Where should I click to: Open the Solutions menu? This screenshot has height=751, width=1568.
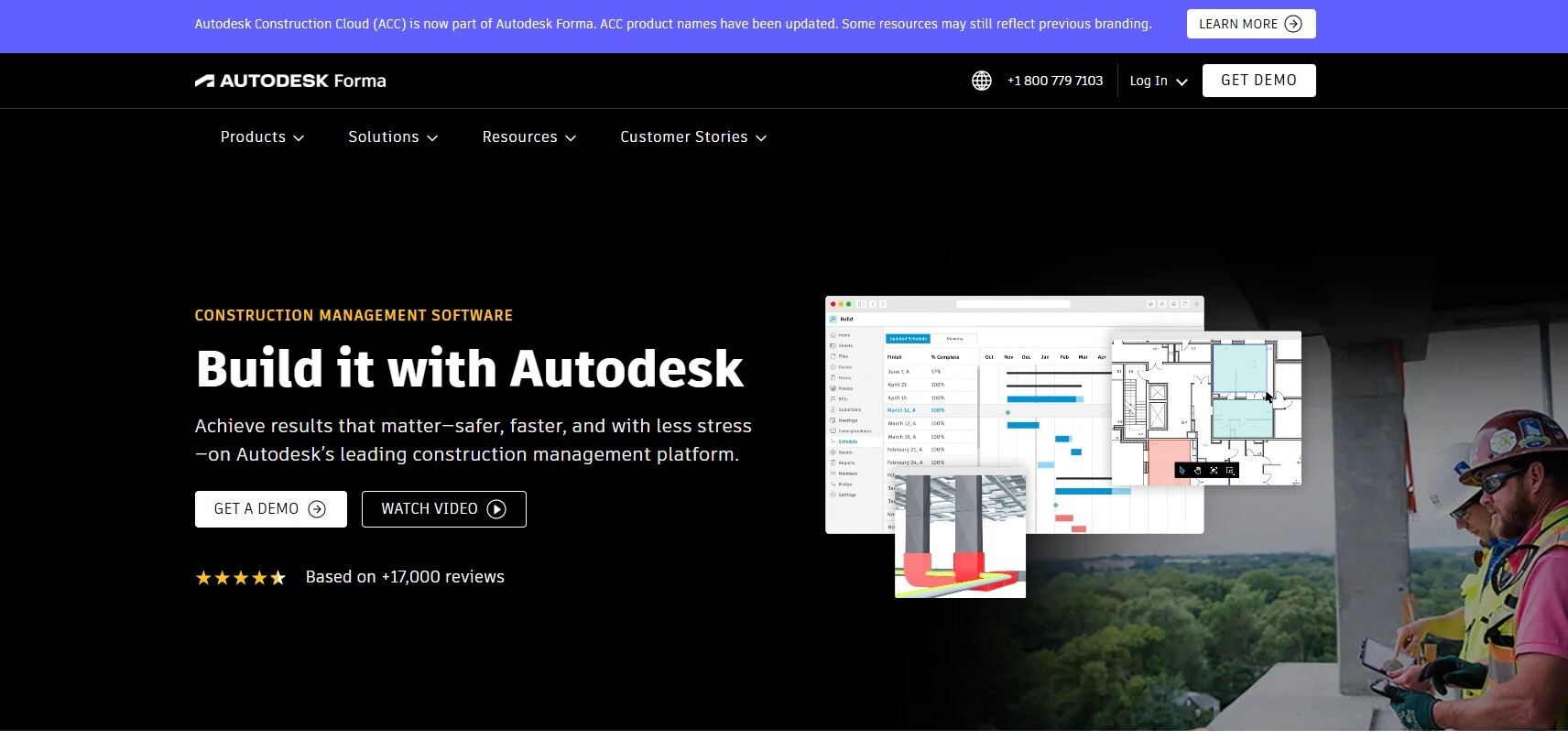[394, 136]
